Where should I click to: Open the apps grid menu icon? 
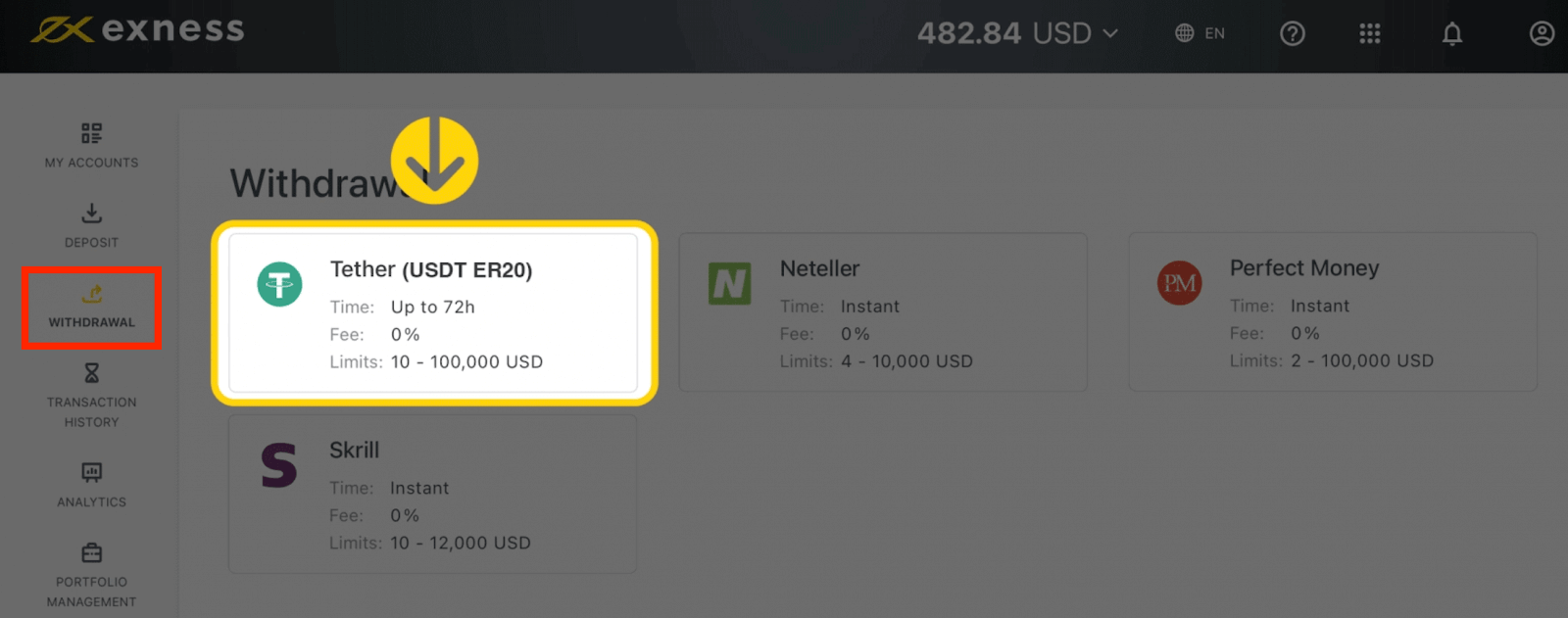[1370, 34]
